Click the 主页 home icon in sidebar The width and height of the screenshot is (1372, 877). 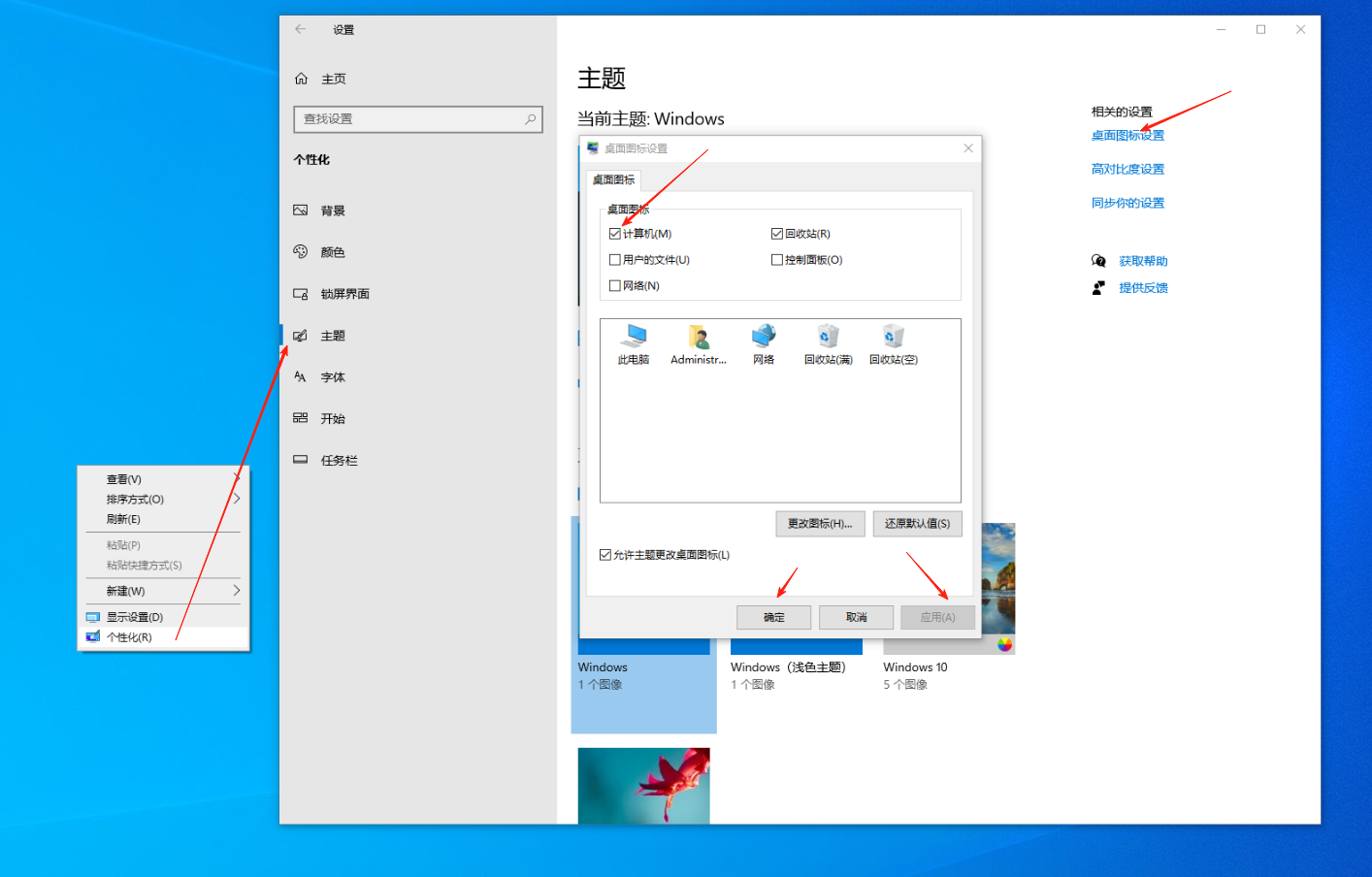[302, 79]
